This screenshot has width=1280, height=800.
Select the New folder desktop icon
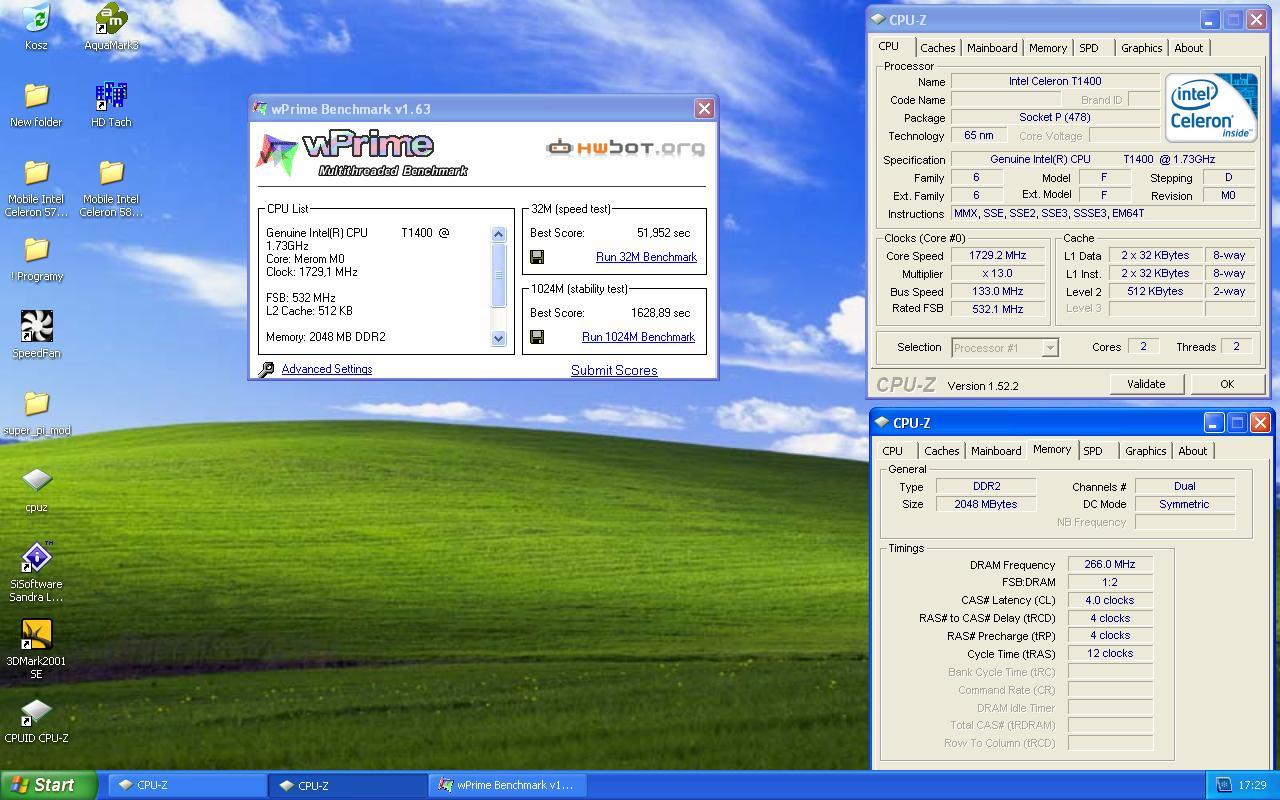pos(36,95)
